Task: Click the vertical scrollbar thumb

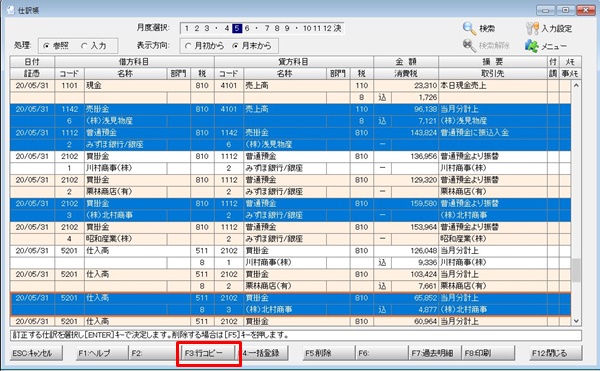Action: pyautogui.click(x=576, y=270)
